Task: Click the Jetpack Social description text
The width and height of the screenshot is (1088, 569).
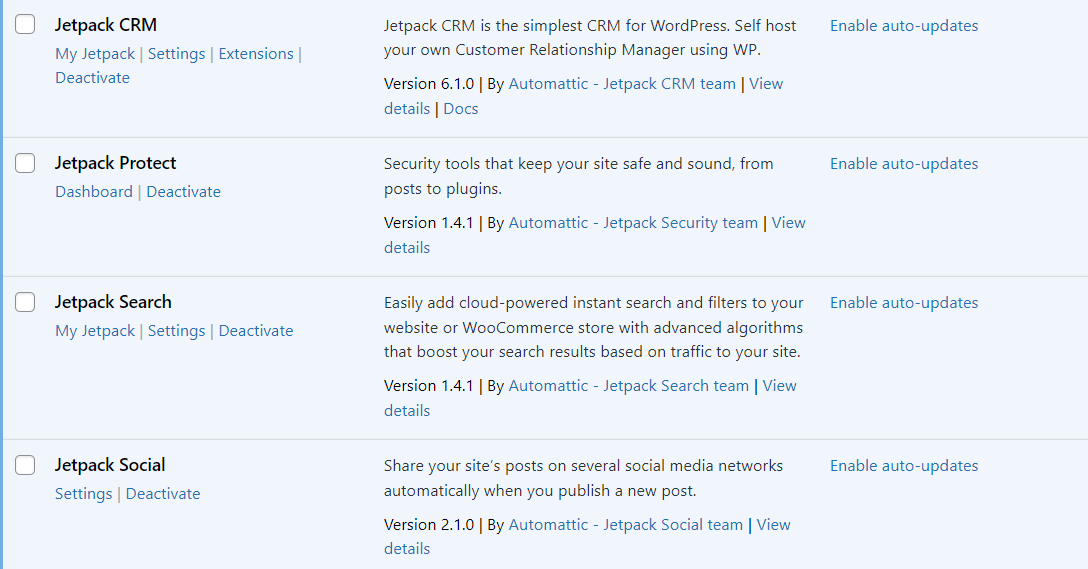Action: point(584,478)
